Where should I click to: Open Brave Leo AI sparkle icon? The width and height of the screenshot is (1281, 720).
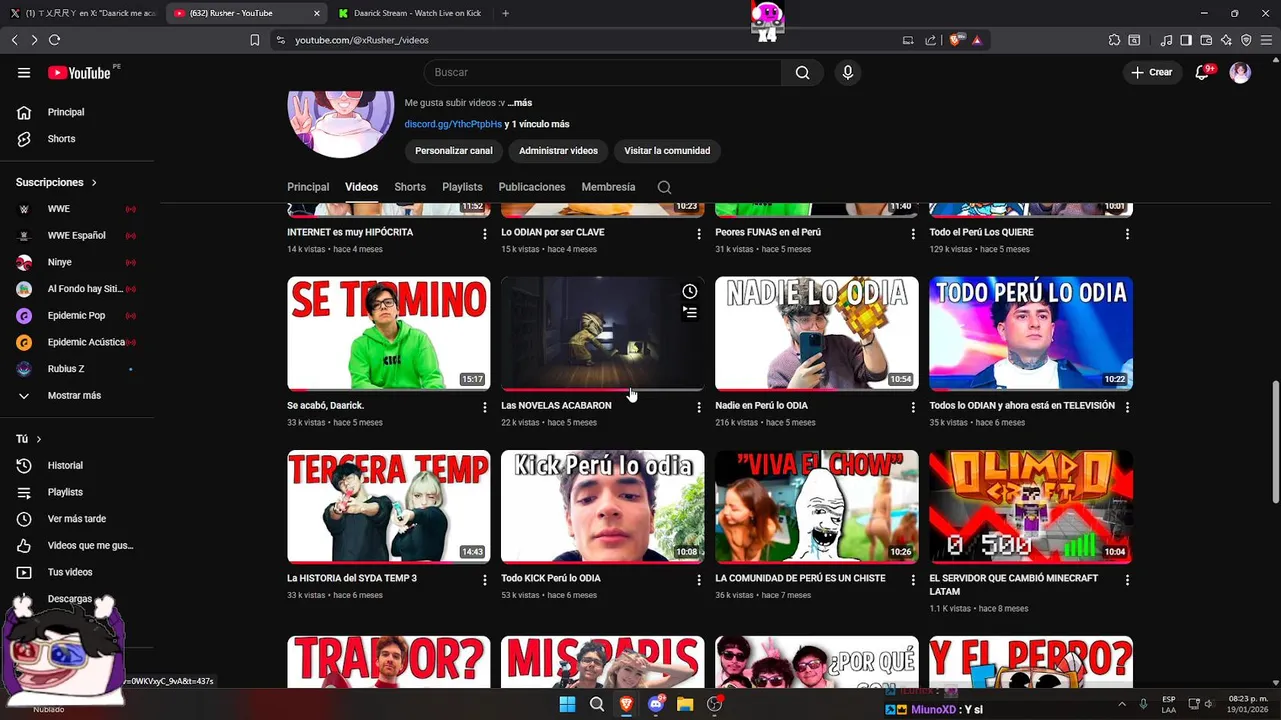coord(1226,40)
